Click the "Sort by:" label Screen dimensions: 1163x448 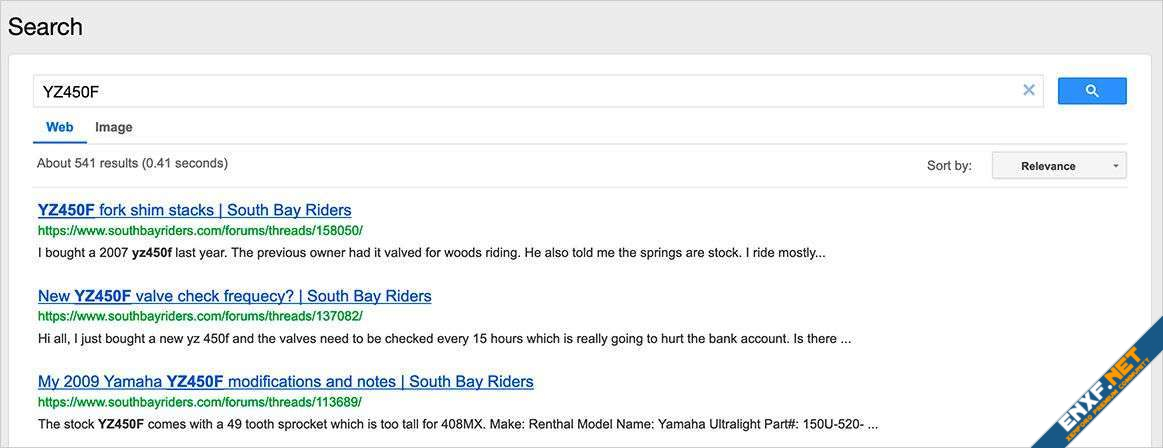point(949,166)
